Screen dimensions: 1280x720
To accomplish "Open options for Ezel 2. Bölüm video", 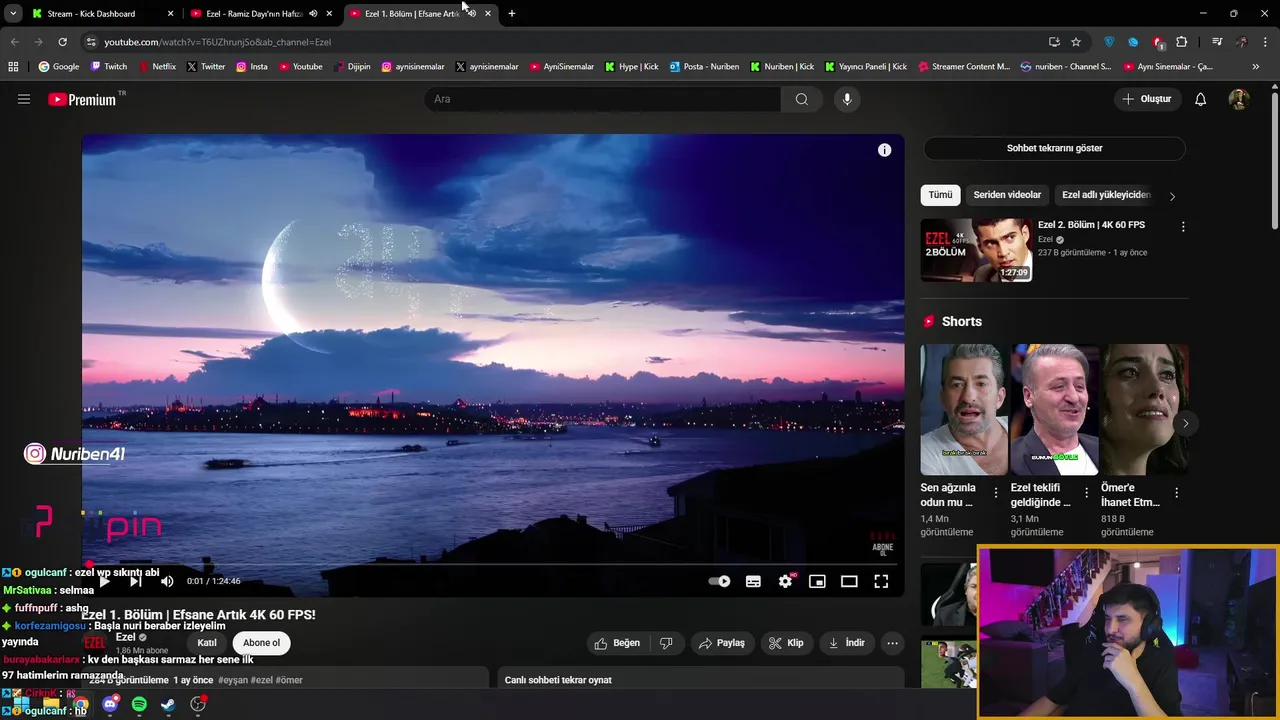I will pos(1183,227).
